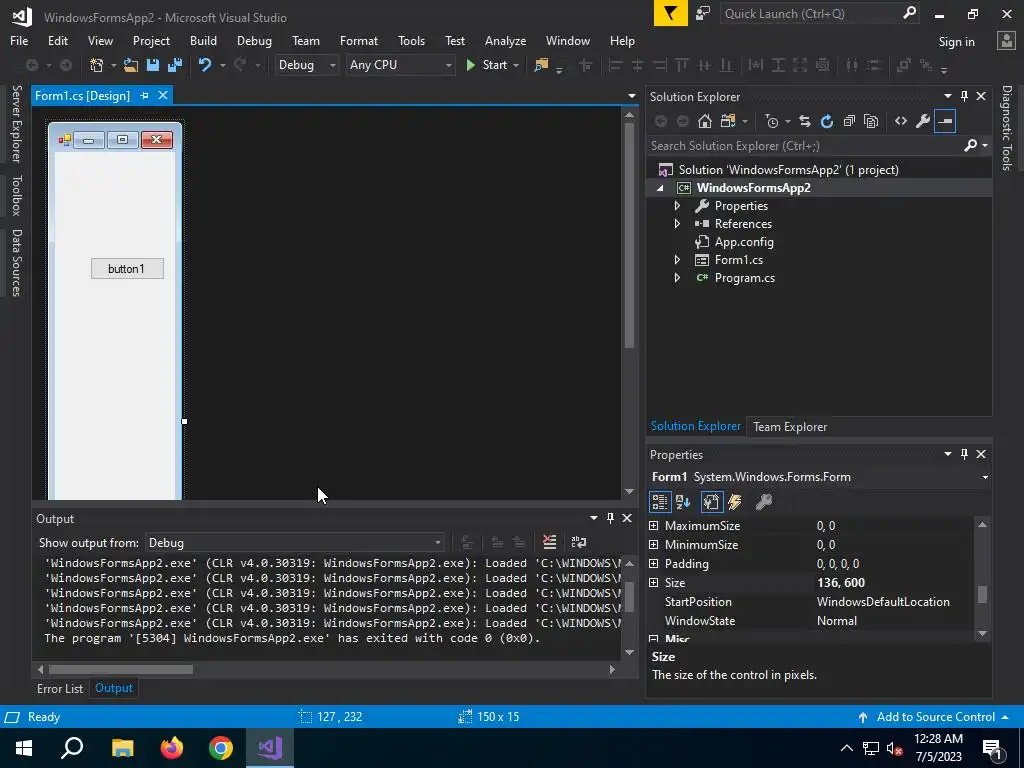Viewport: 1024px width, 768px height.
Task: Expand the References node in Solution Explorer
Action: point(677,224)
